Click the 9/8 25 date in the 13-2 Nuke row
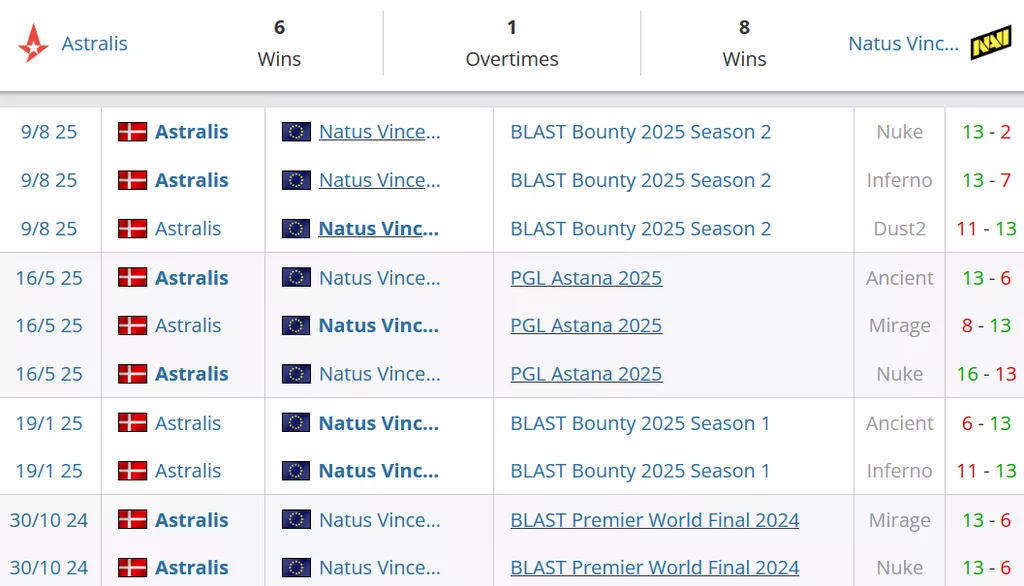Image resolution: width=1024 pixels, height=586 pixels. click(x=49, y=132)
